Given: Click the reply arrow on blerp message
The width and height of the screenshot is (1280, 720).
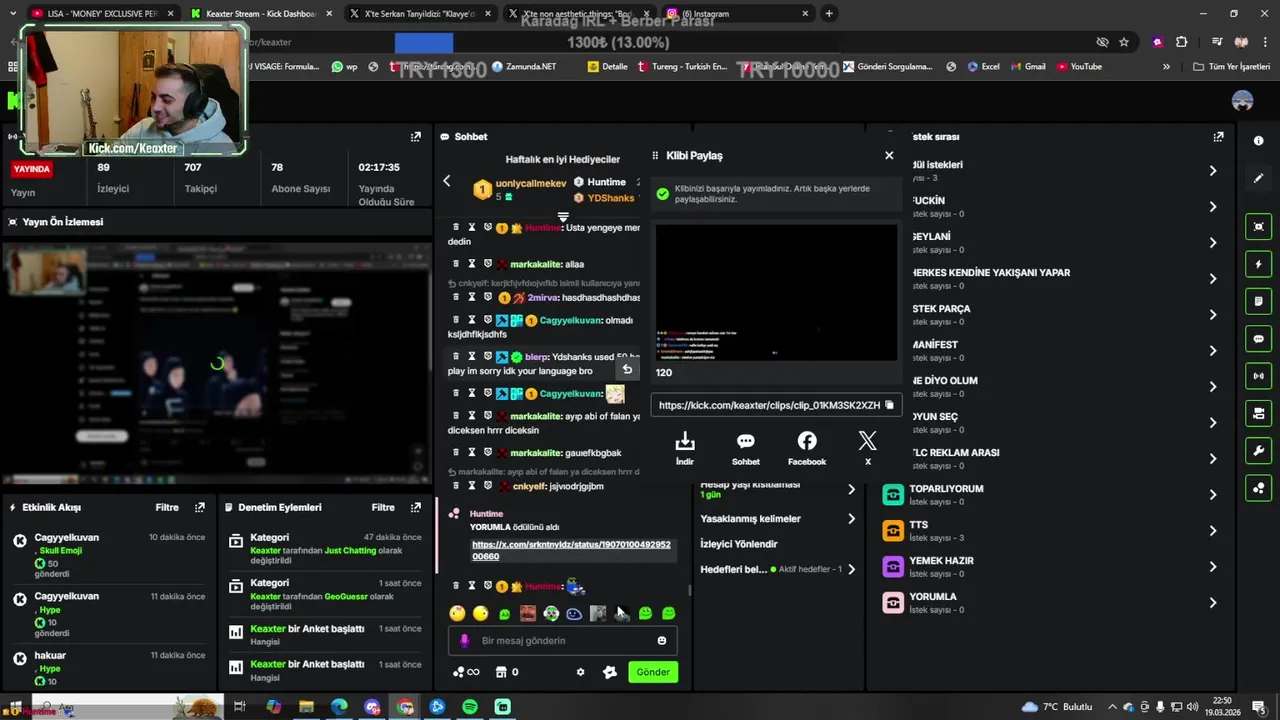Looking at the screenshot, I should 627,369.
